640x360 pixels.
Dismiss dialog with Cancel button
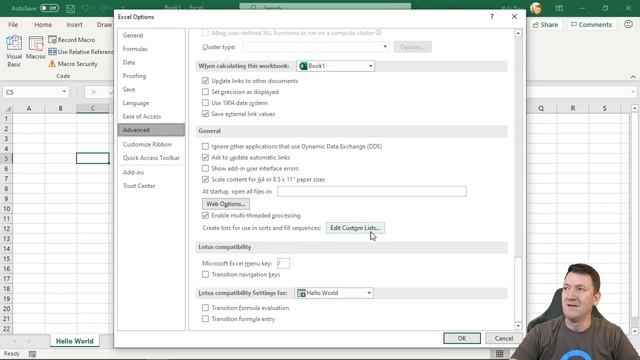tap(504, 338)
